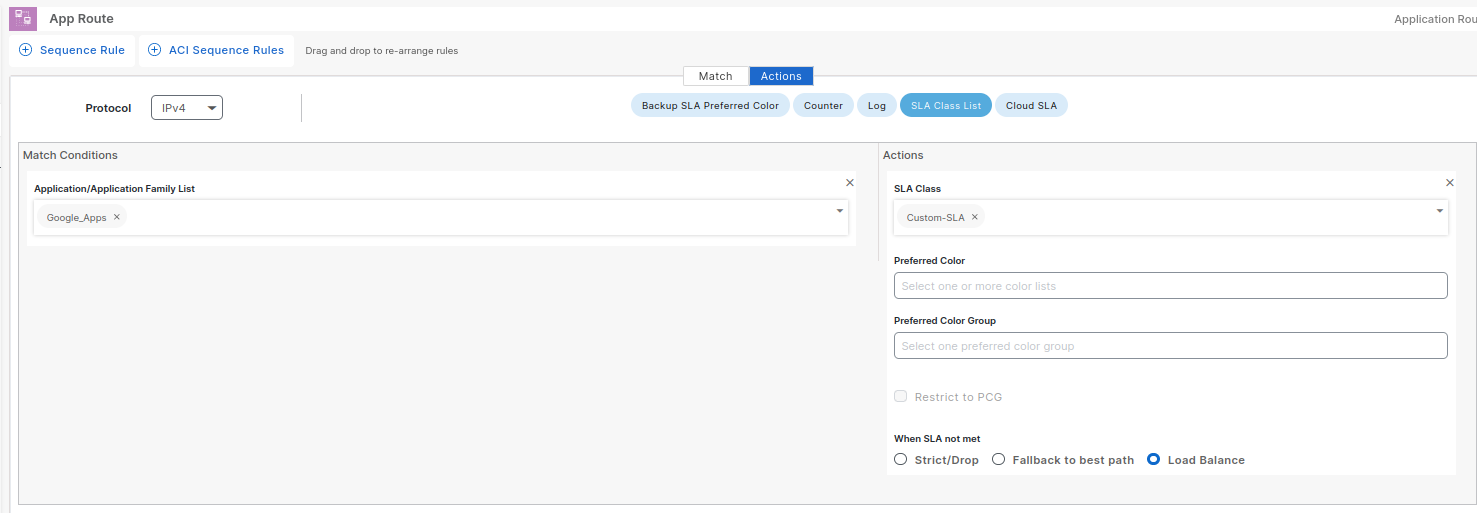The width and height of the screenshot is (1477, 513).
Task: Open the Protocol IPv4 dropdown
Action: [x=187, y=108]
